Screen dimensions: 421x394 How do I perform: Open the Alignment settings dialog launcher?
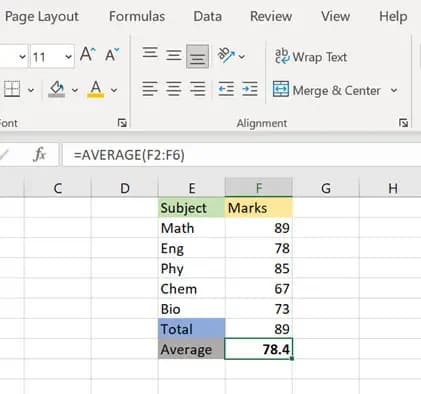click(403, 123)
